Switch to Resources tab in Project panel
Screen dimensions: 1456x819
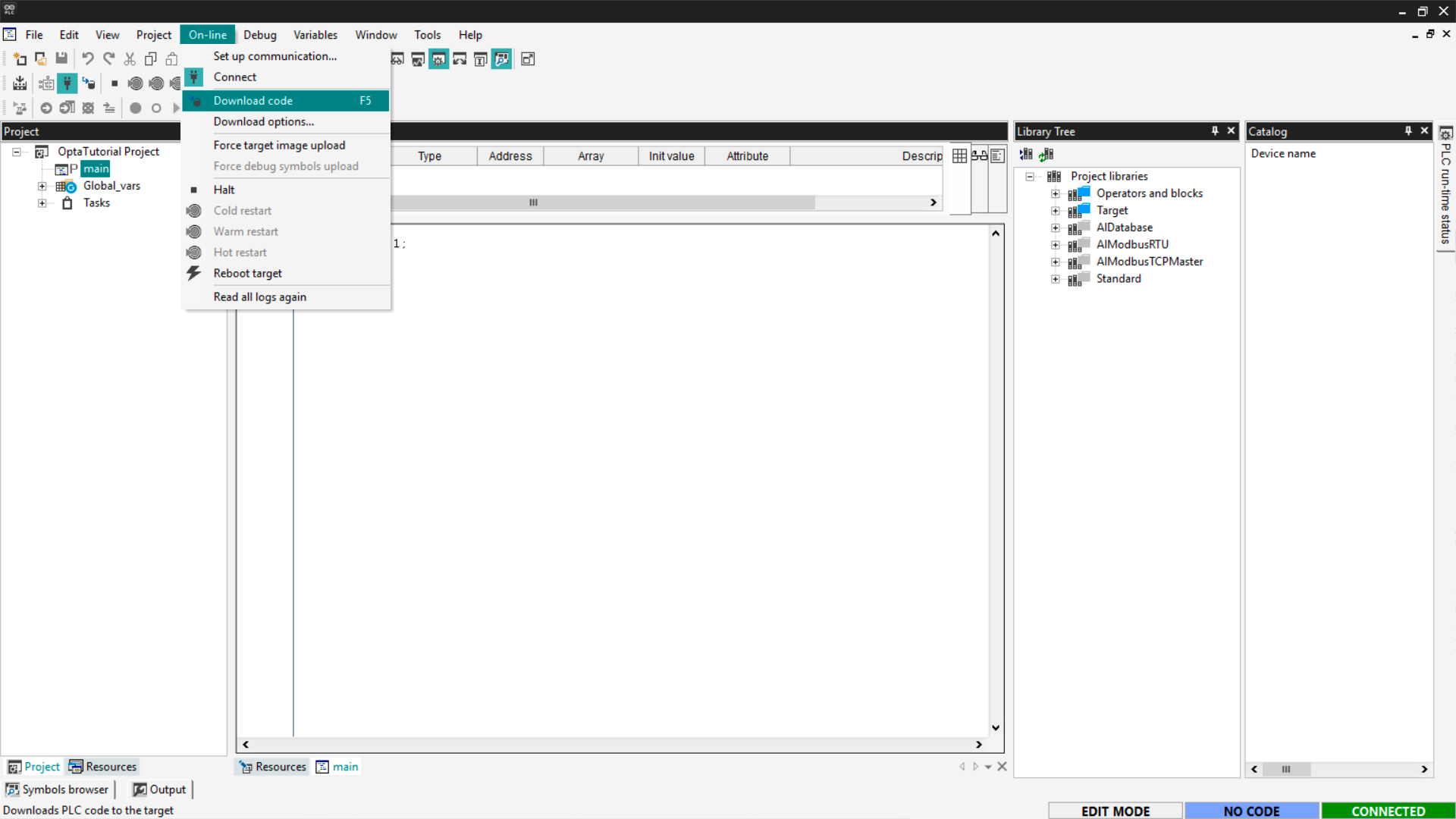(103, 767)
